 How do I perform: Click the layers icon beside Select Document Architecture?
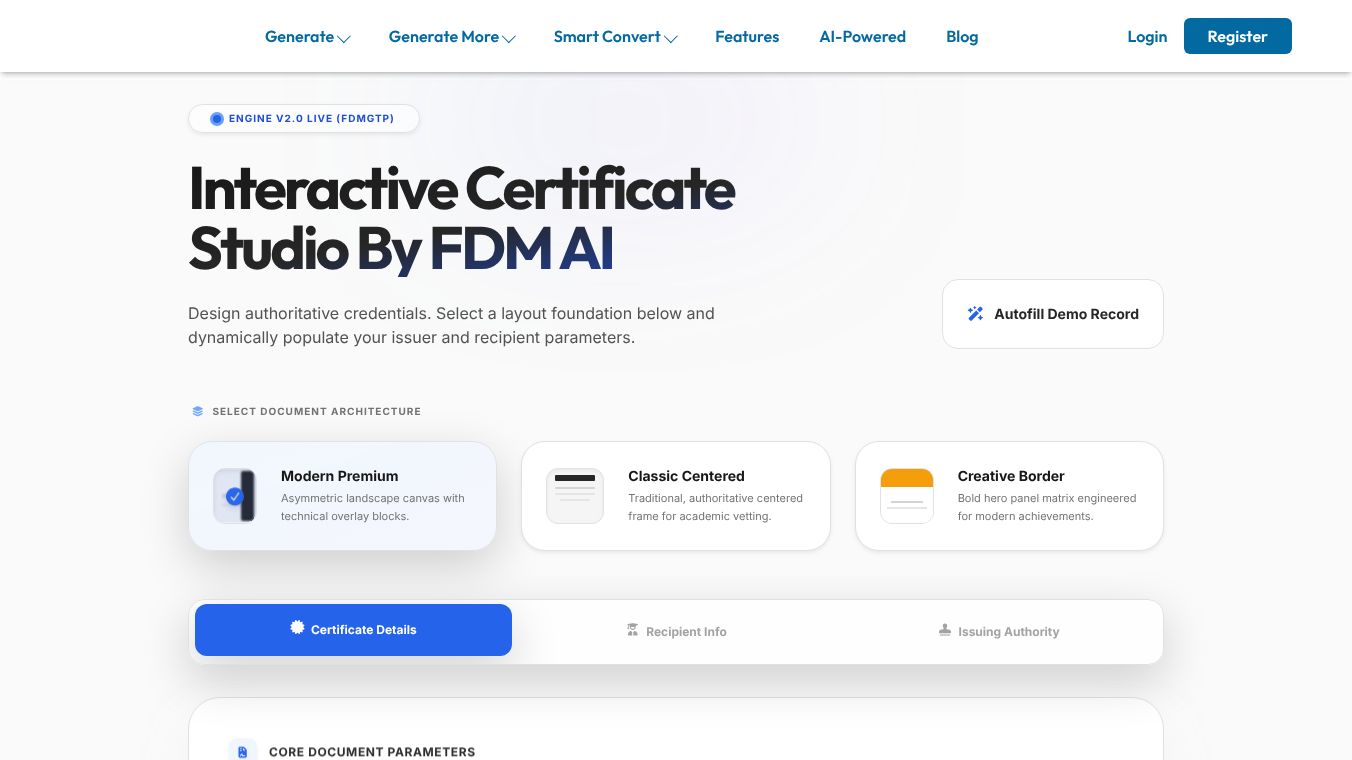tap(197, 411)
